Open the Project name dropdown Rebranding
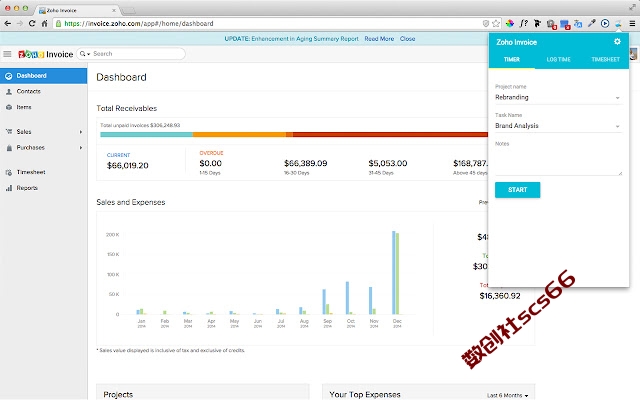This screenshot has height=400, width=640. point(558,98)
